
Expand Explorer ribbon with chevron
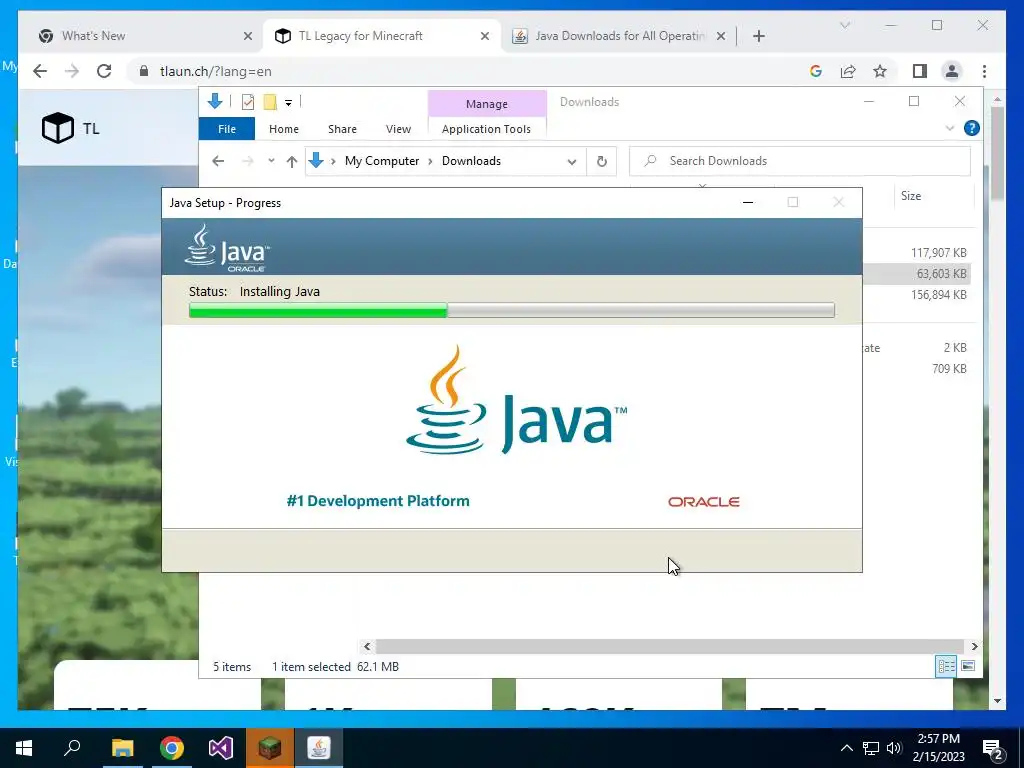[x=950, y=128]
